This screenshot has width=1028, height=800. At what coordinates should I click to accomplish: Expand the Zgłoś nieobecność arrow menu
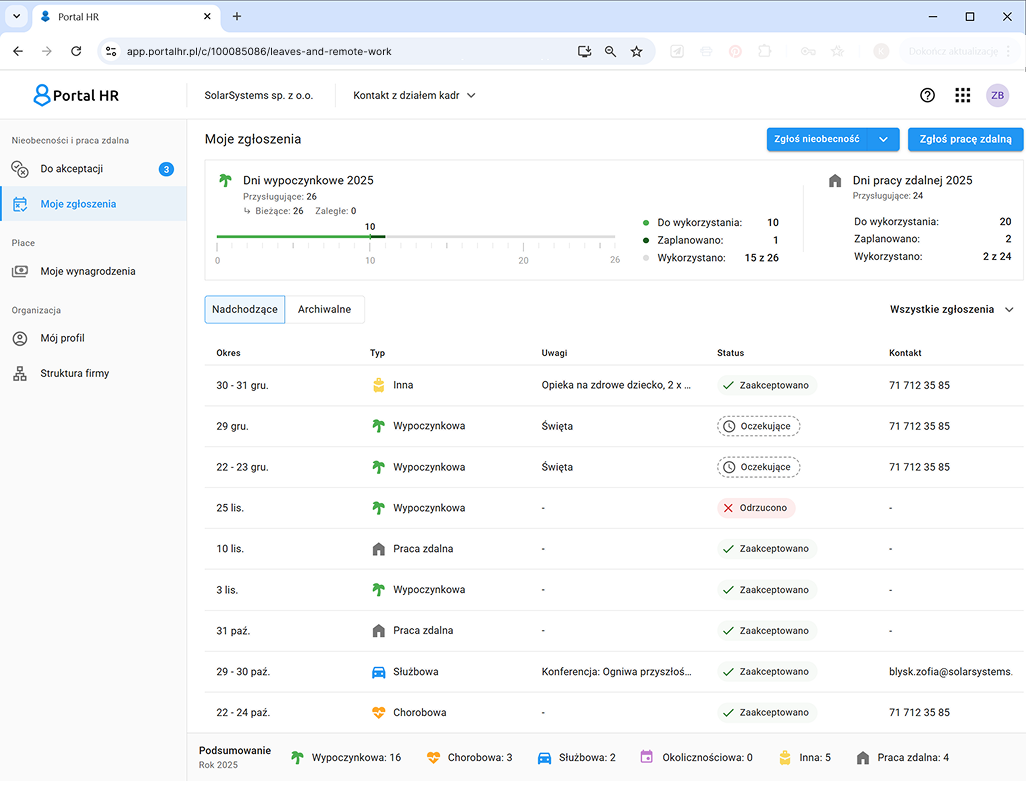(883, 140)
